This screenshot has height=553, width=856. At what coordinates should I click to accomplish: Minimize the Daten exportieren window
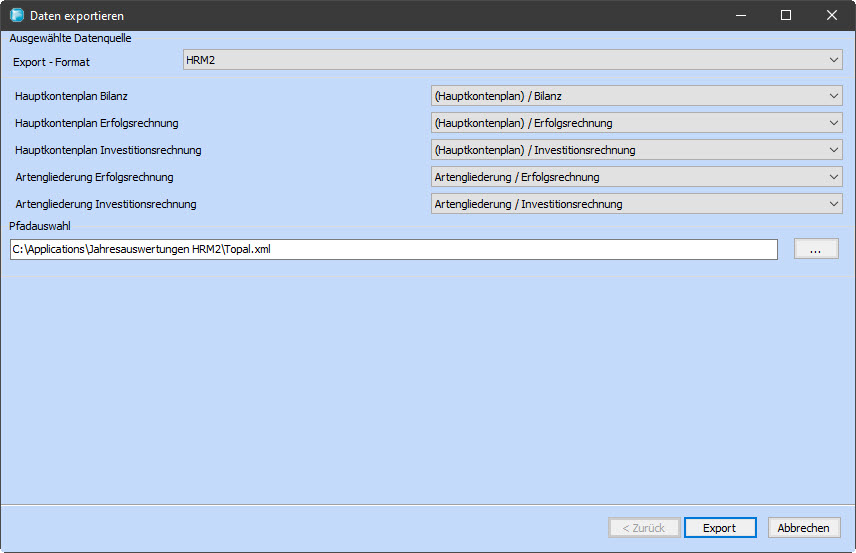pyautogui.click(x=741, y=16)
